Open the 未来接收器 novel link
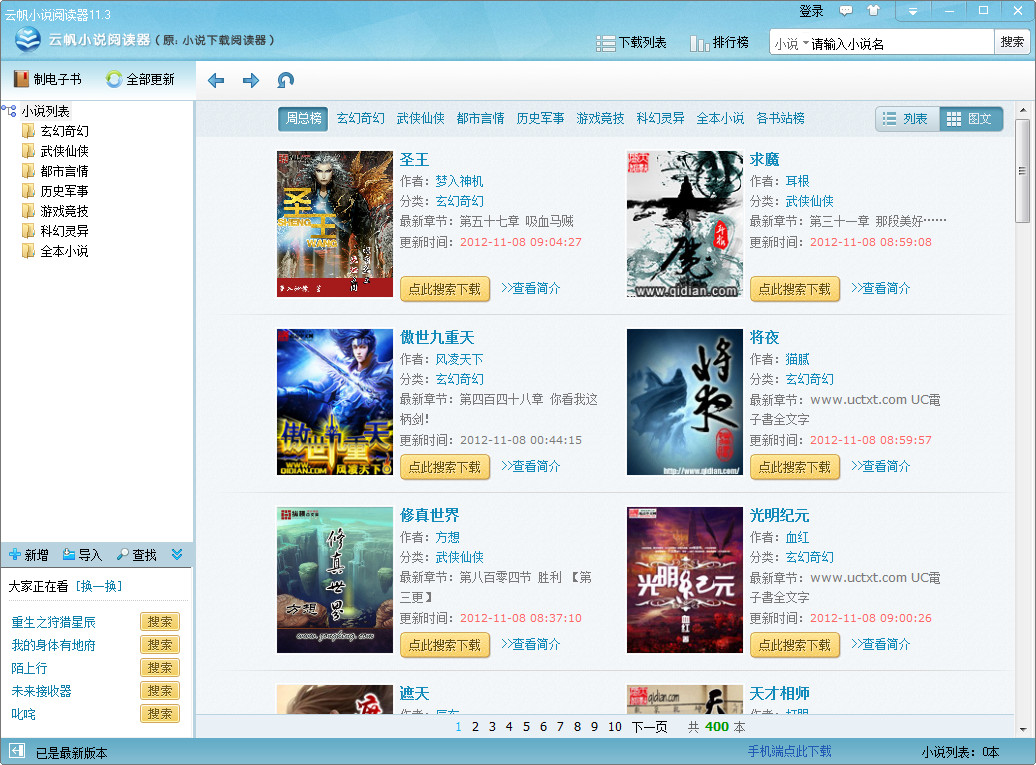Screen dimensions: 1036x765 (x=42, y=691)
